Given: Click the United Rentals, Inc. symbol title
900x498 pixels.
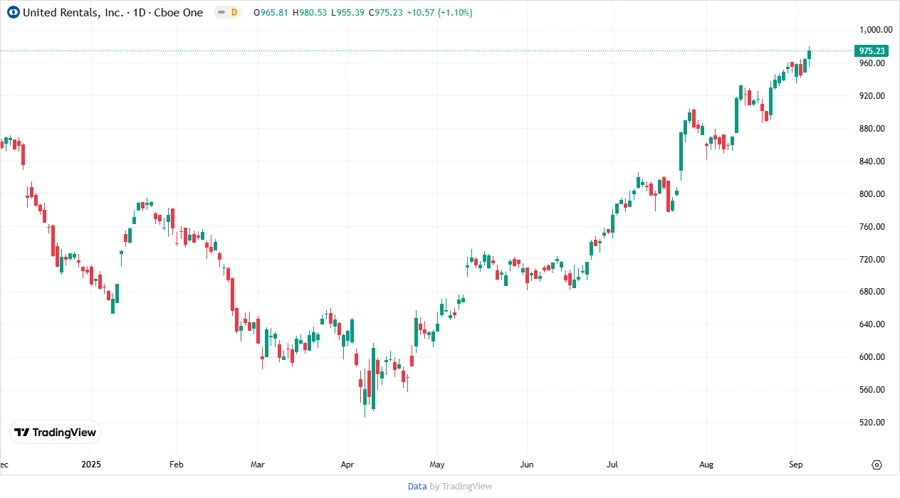Looking at the screenshot, I should coord(73,12).
